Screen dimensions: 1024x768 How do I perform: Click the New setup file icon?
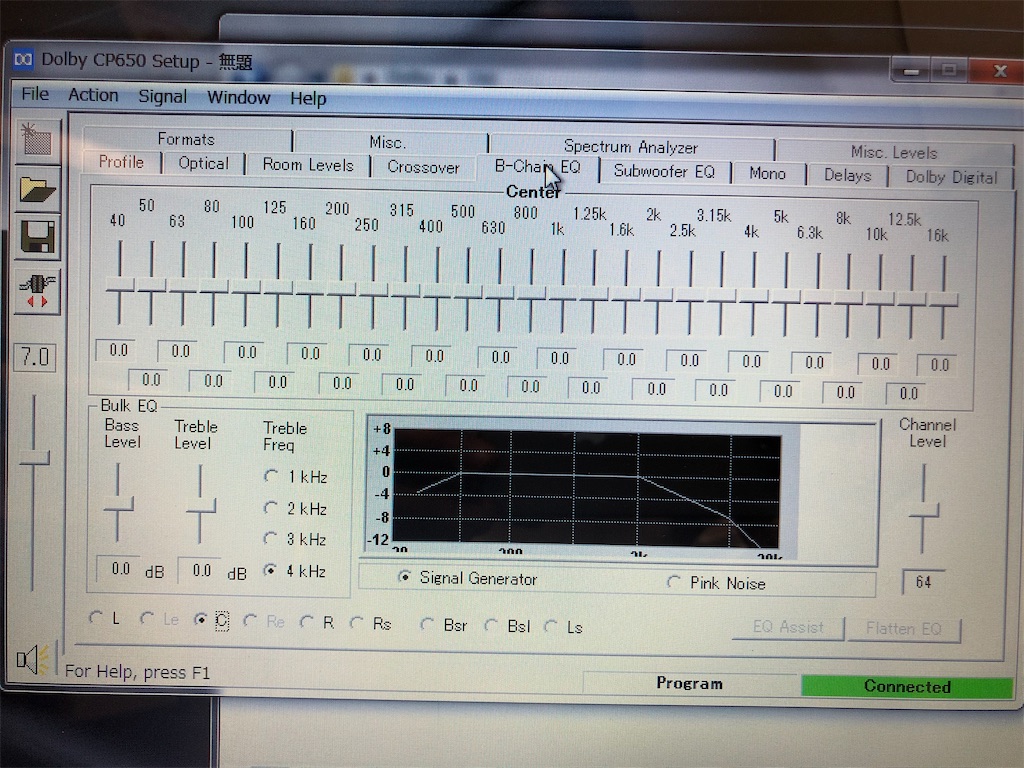tap(37, 141)
